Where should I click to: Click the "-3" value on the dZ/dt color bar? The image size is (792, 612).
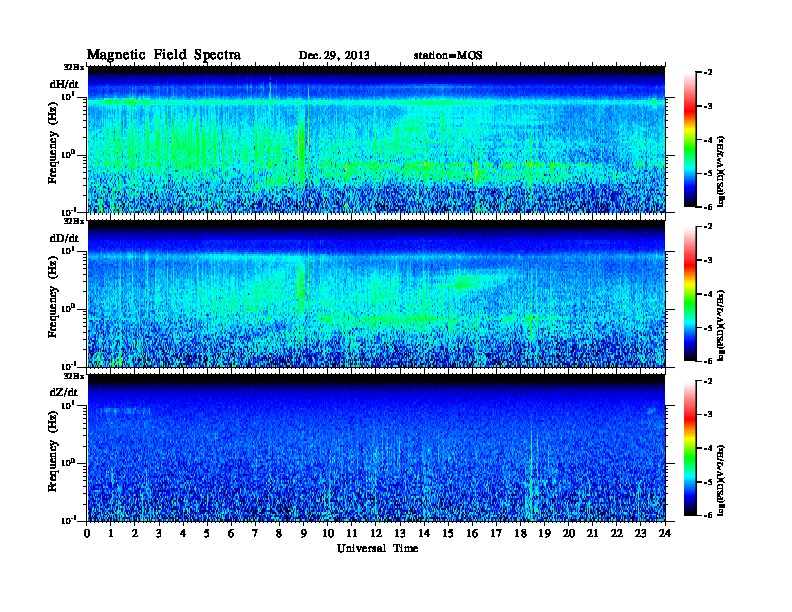click(708, 415)
